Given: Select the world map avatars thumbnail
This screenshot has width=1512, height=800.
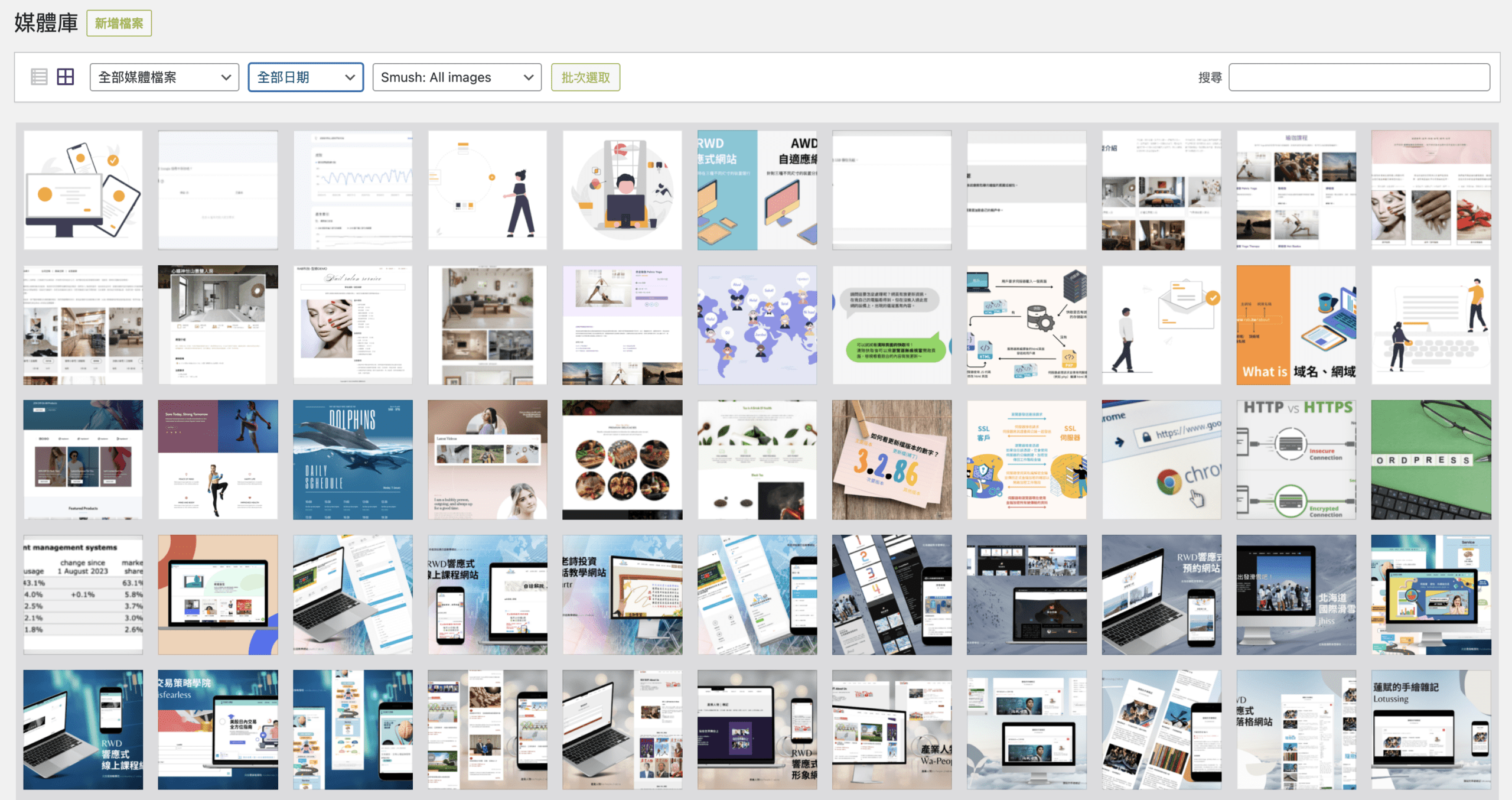Looking at the screenshot, I should coord(757,325).
